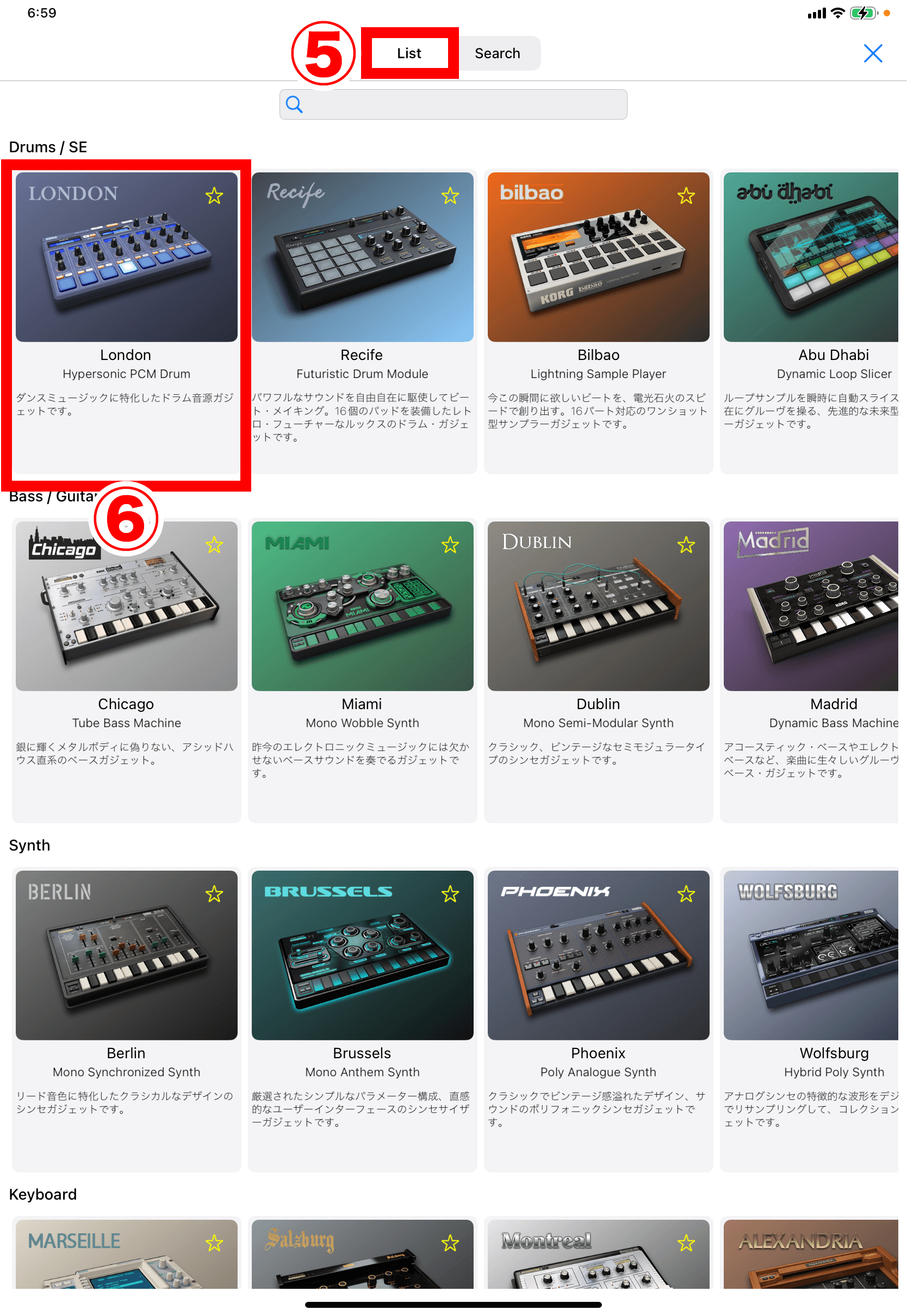Star the Montreal keyboard gadget
This screenshot has width=907, height=1316.
(x=686, y=1243)
